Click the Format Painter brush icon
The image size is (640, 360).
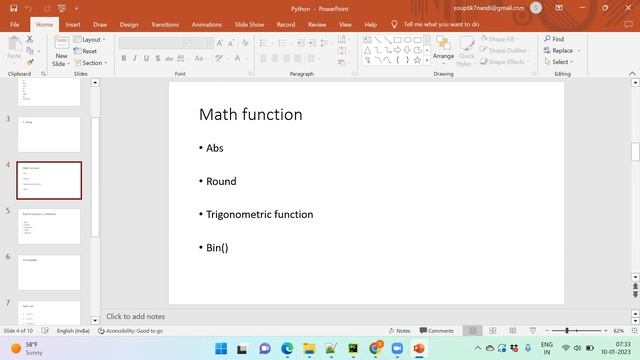coord(30,62)
